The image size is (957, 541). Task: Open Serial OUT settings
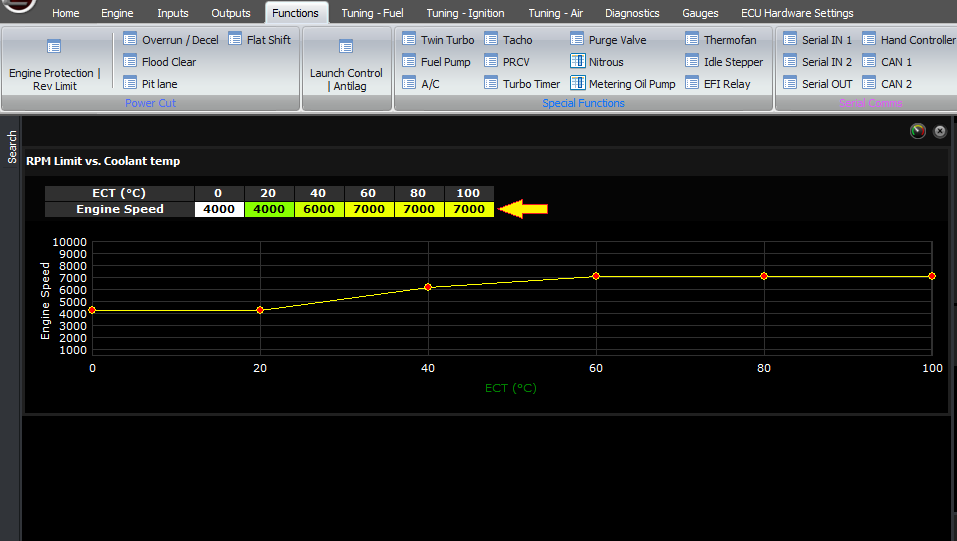point(817,84)
